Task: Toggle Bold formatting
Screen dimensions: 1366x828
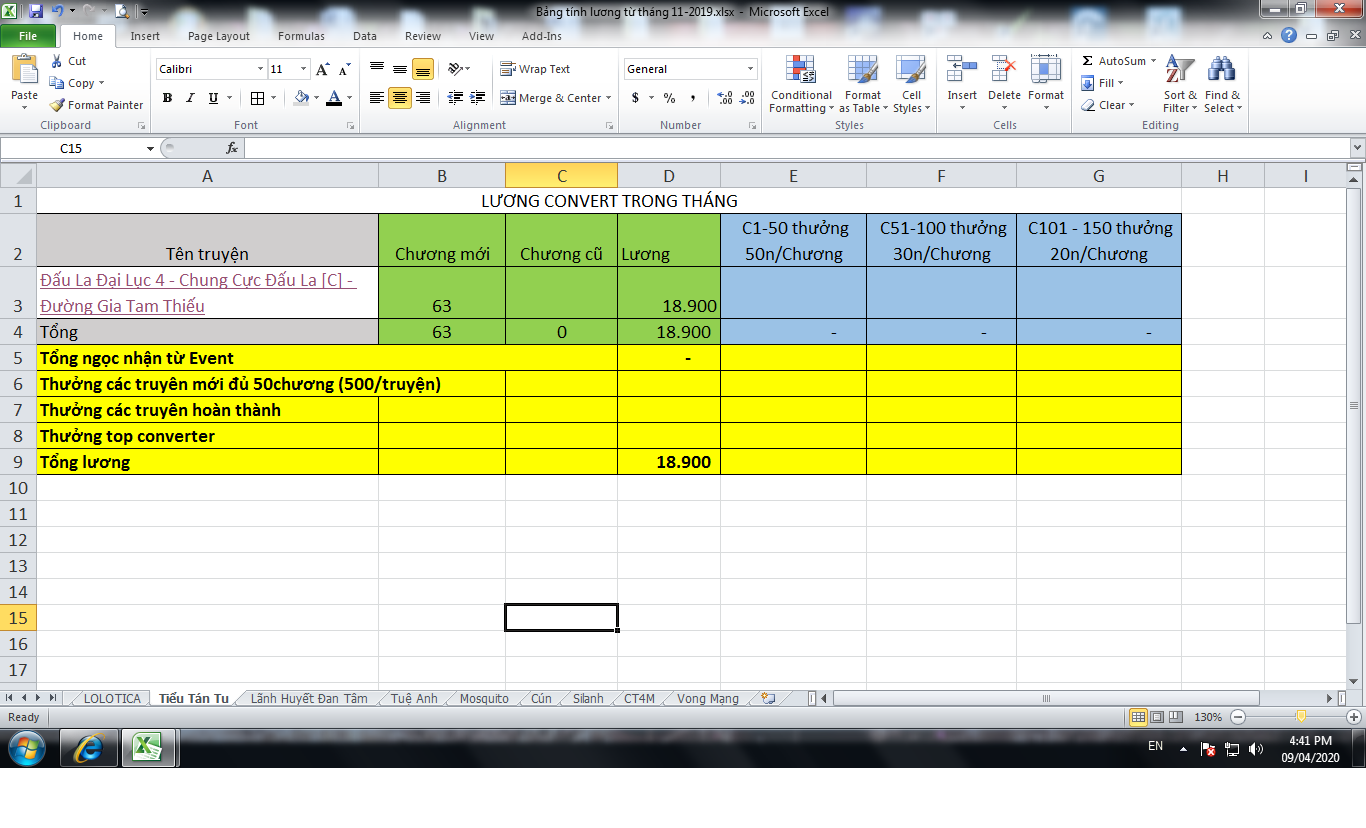Action: coord(167,98)
